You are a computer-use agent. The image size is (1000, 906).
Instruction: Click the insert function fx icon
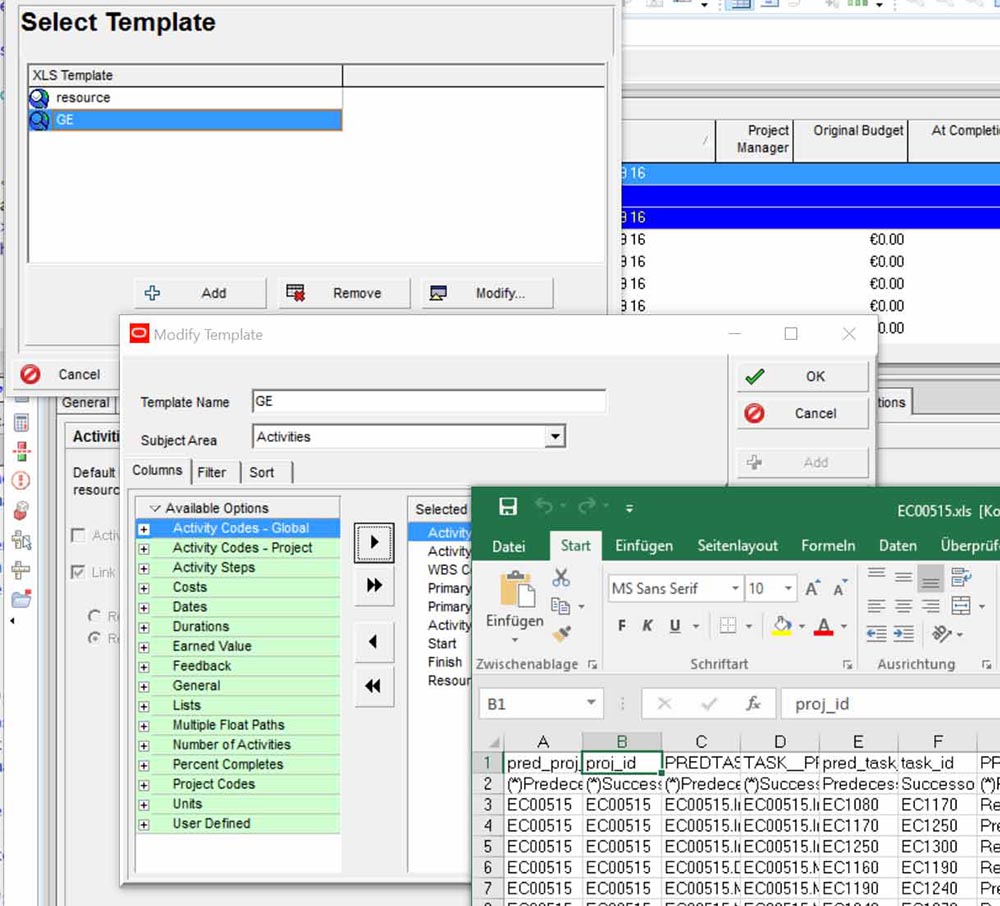pos(753,704)
